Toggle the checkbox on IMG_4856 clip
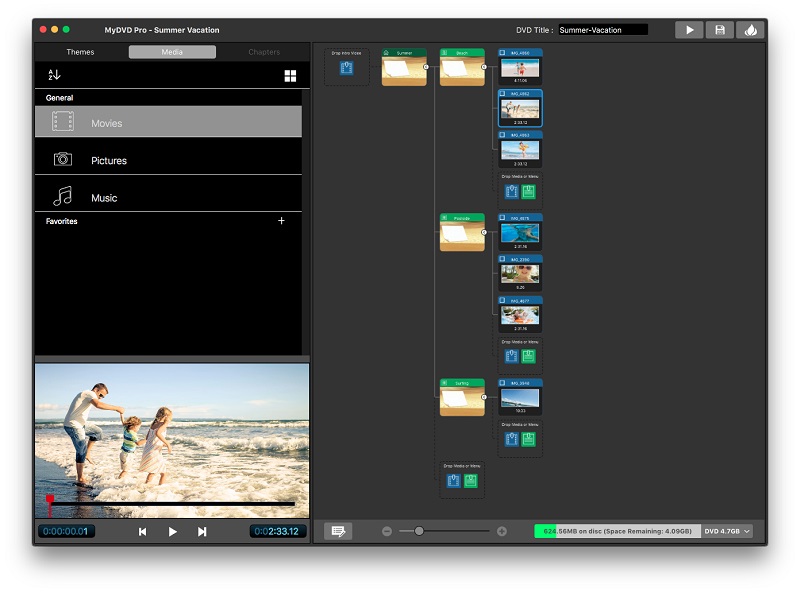The height and width of the screenshot is (592, 800). pyautogui.click(x=503, y=52)
